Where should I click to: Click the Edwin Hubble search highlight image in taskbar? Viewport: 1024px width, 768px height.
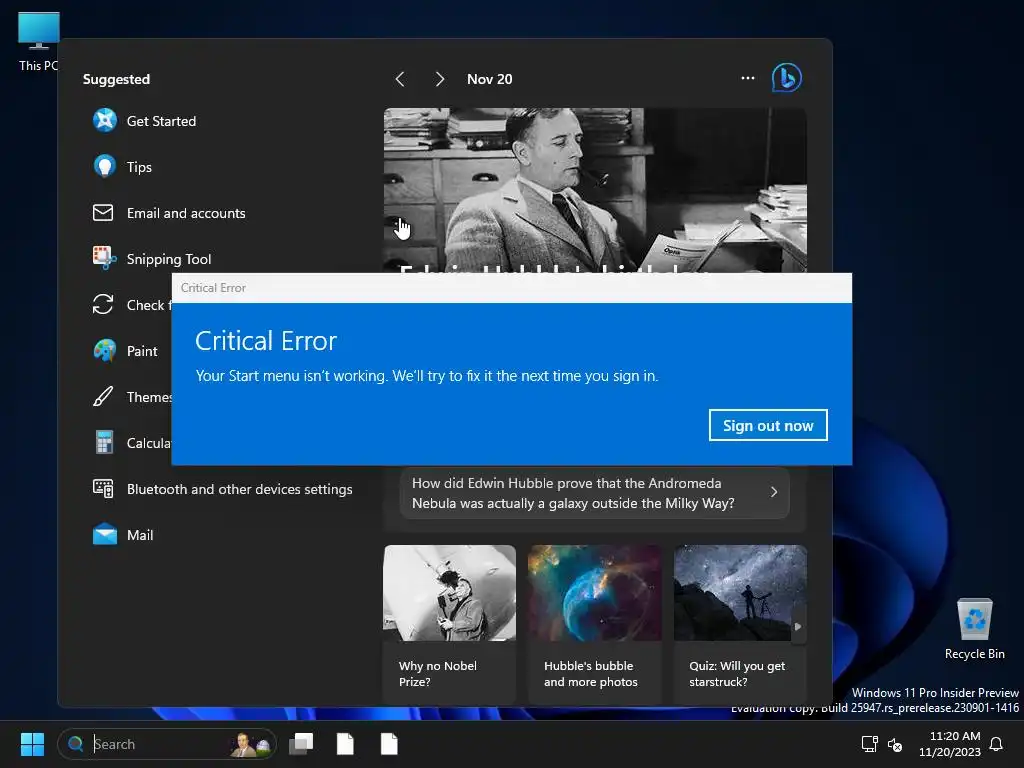251,744
